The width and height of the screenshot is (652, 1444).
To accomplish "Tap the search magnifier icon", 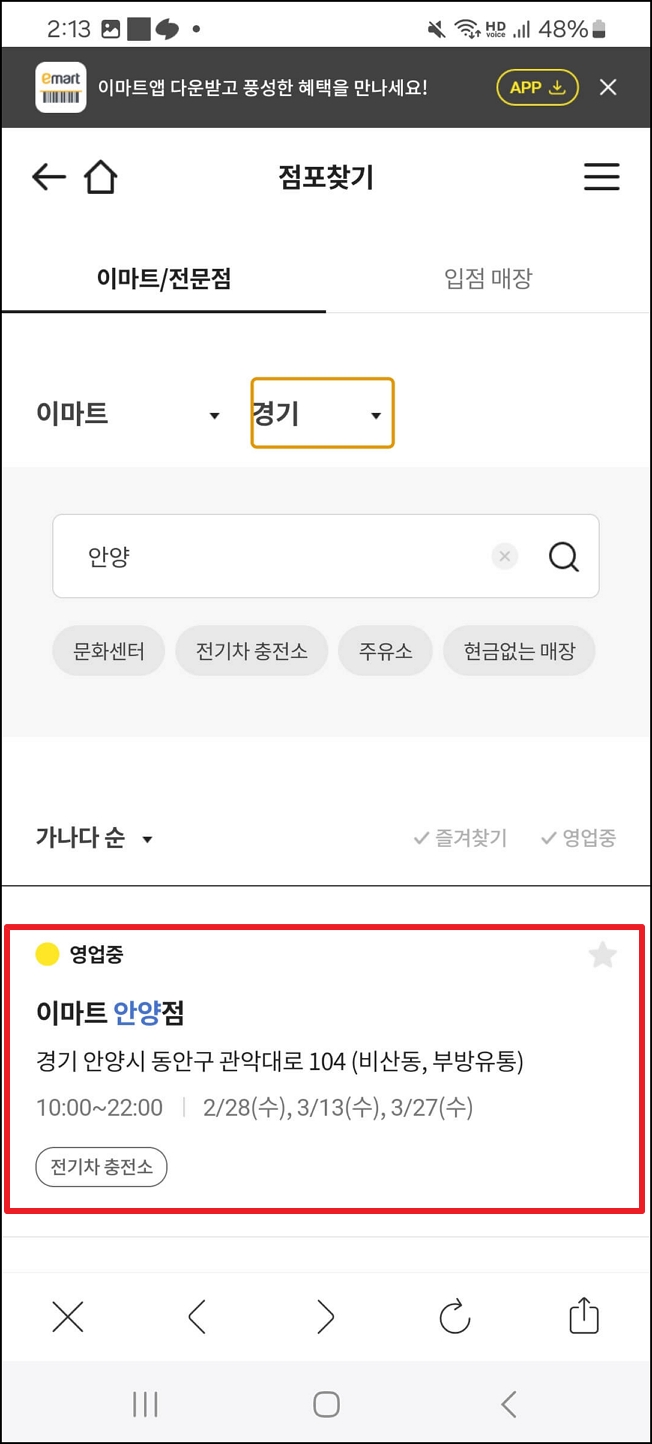I will [563, 557].
